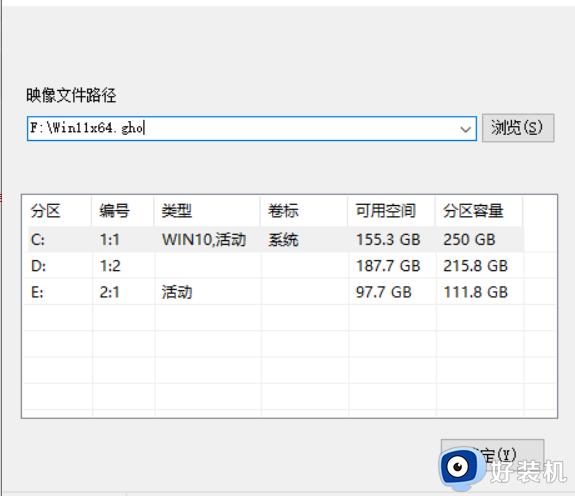
Task: Click the 活动 type cell in E: row
Action: (177, 292)
